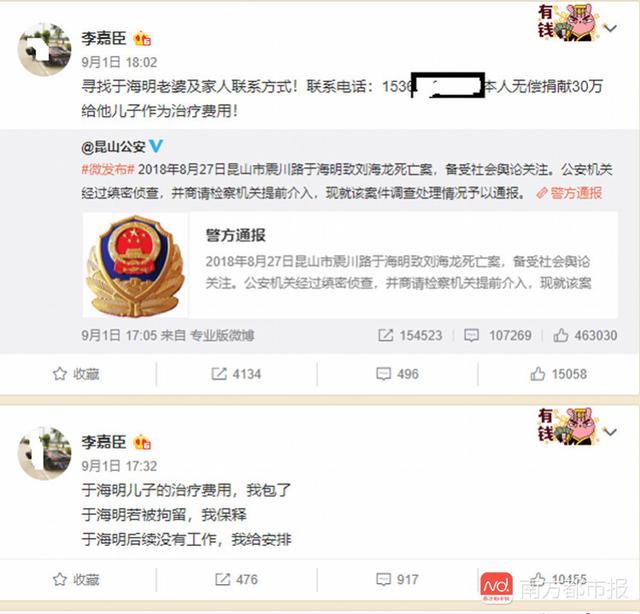The image size is (640, 614).
Task: Click 李嘉臣 username on second post
Action: [104, 442]
